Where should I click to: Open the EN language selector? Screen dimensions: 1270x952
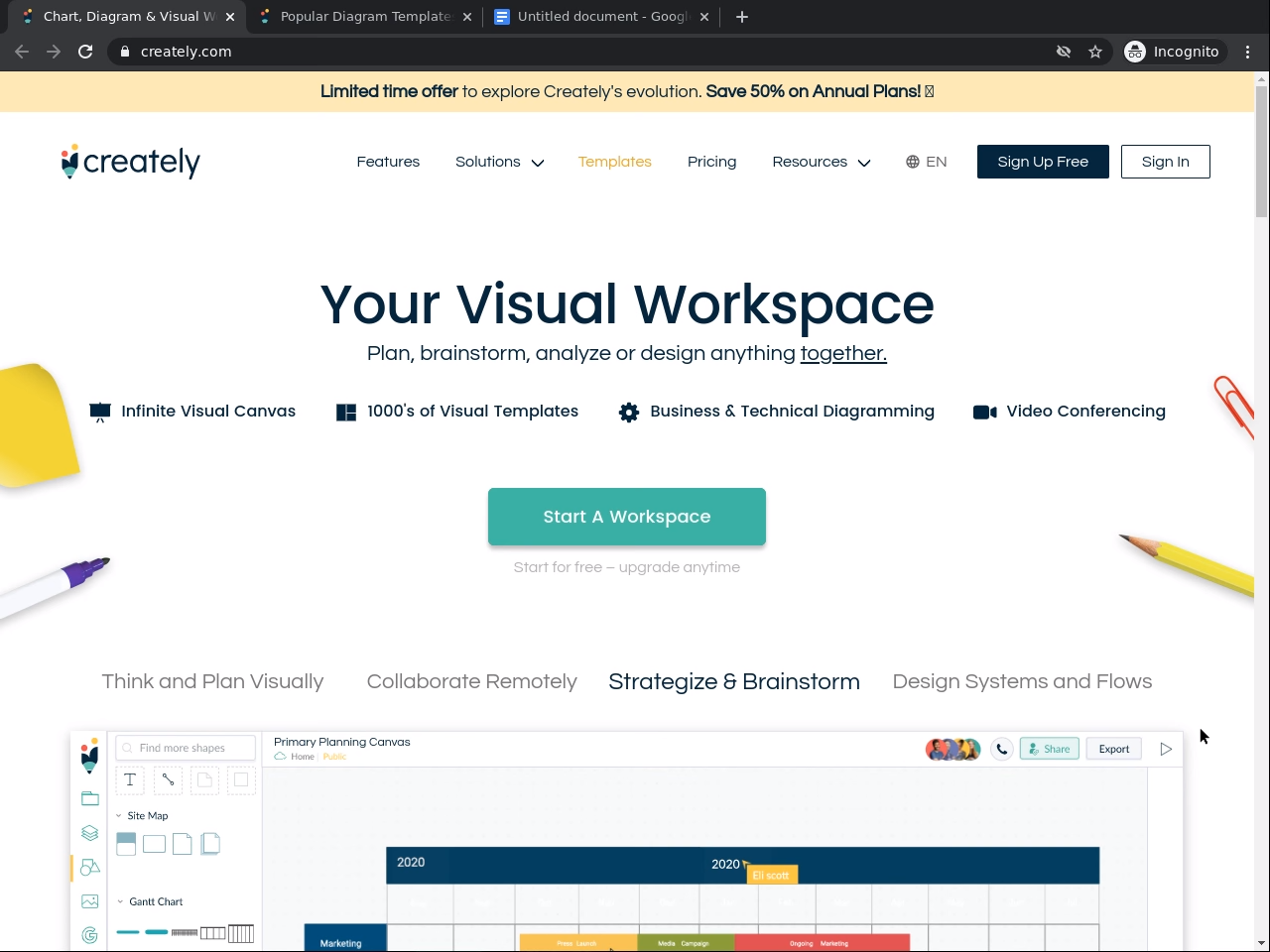(x=927, y=162)
